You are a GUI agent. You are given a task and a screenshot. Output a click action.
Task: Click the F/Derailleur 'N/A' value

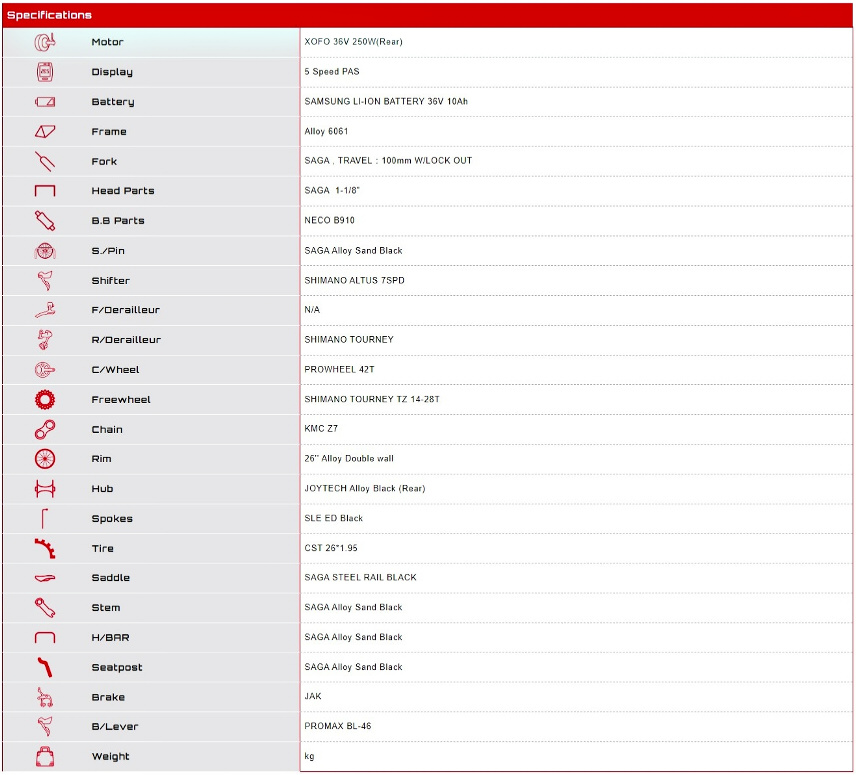(312, 310)
